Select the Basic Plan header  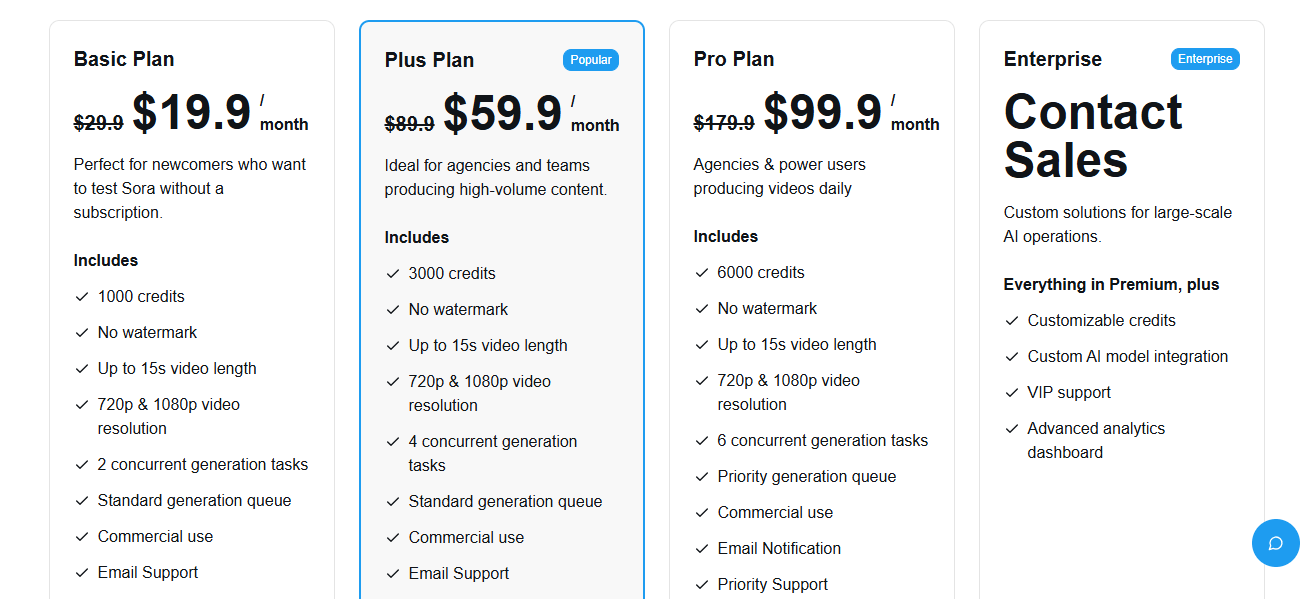(124, 59)
